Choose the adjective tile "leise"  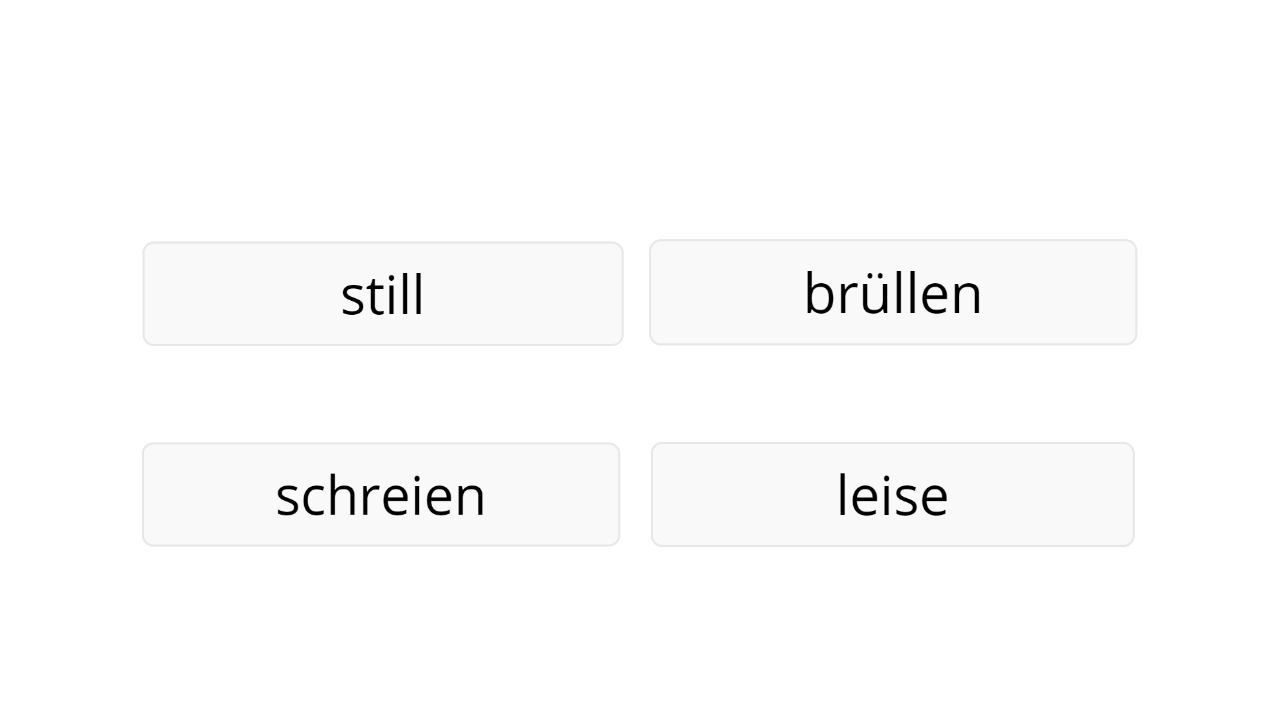[893, 495]
